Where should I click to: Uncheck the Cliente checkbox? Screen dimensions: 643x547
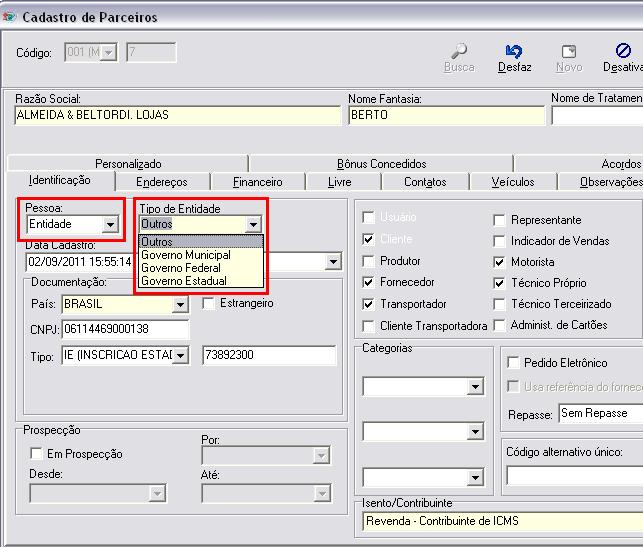(x=368, y=239)
